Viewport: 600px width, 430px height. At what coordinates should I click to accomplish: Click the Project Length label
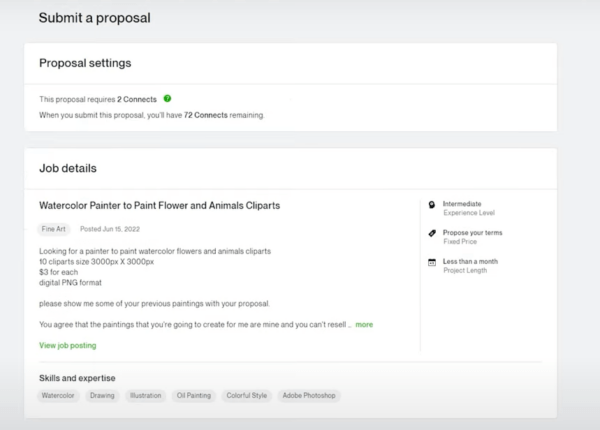[x=465, y=270]
